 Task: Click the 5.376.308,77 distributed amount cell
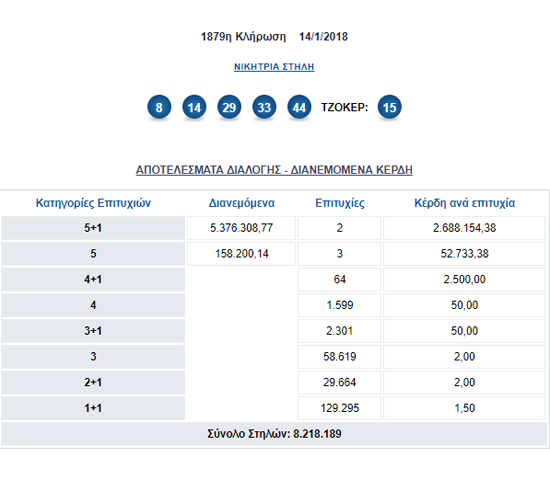coord(241,228)
